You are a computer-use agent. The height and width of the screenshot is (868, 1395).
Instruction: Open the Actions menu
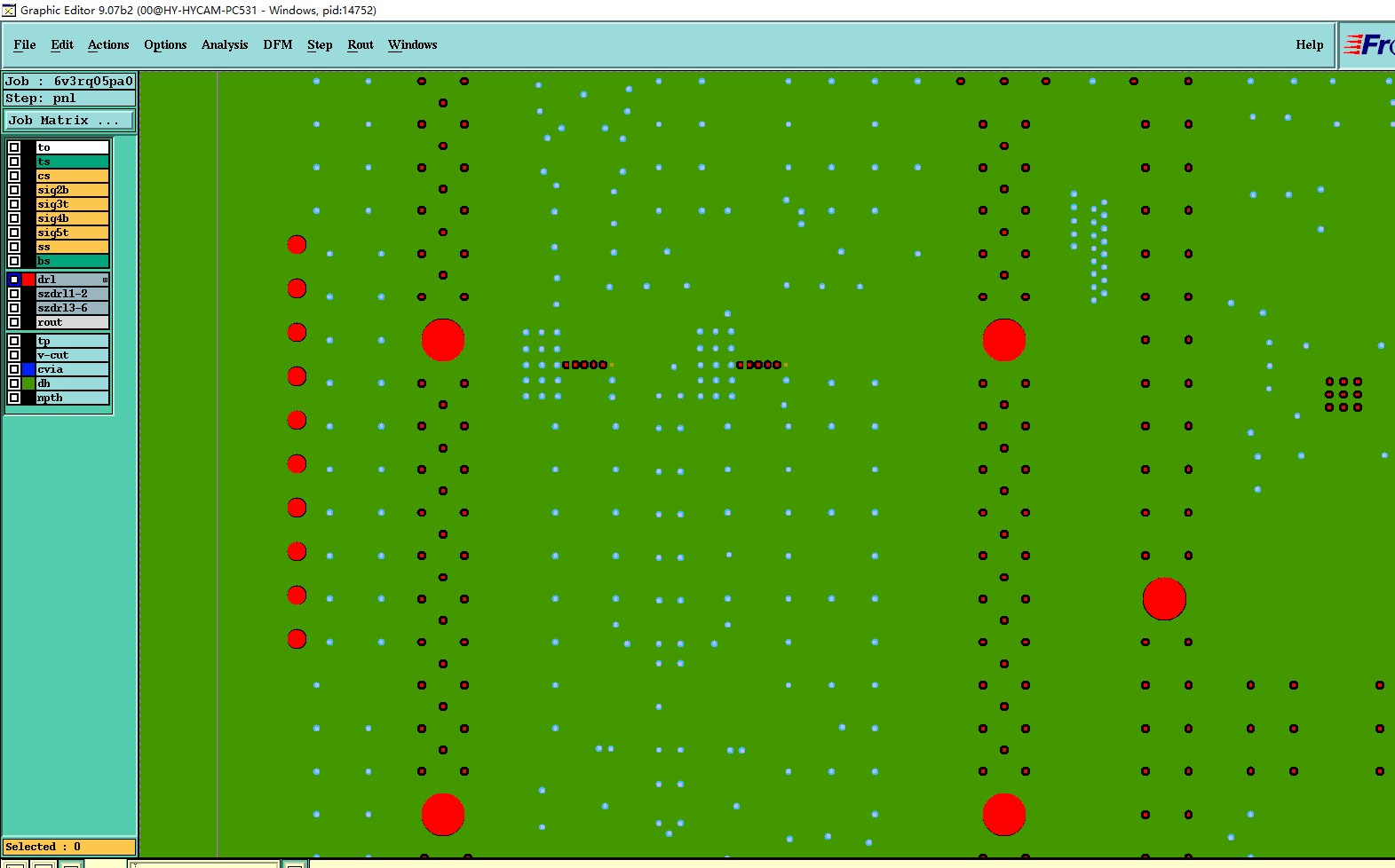108,44
